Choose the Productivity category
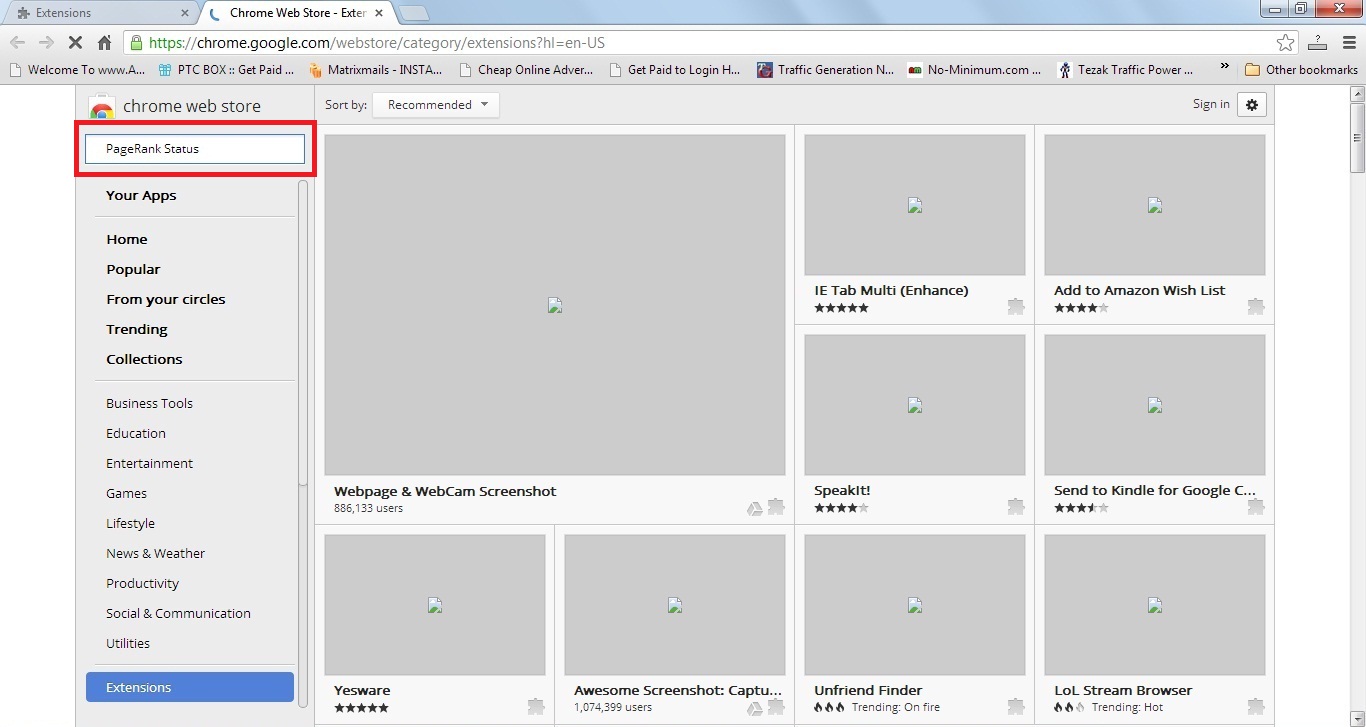The height and width of the screenshot is (727, 1366). 142,583
